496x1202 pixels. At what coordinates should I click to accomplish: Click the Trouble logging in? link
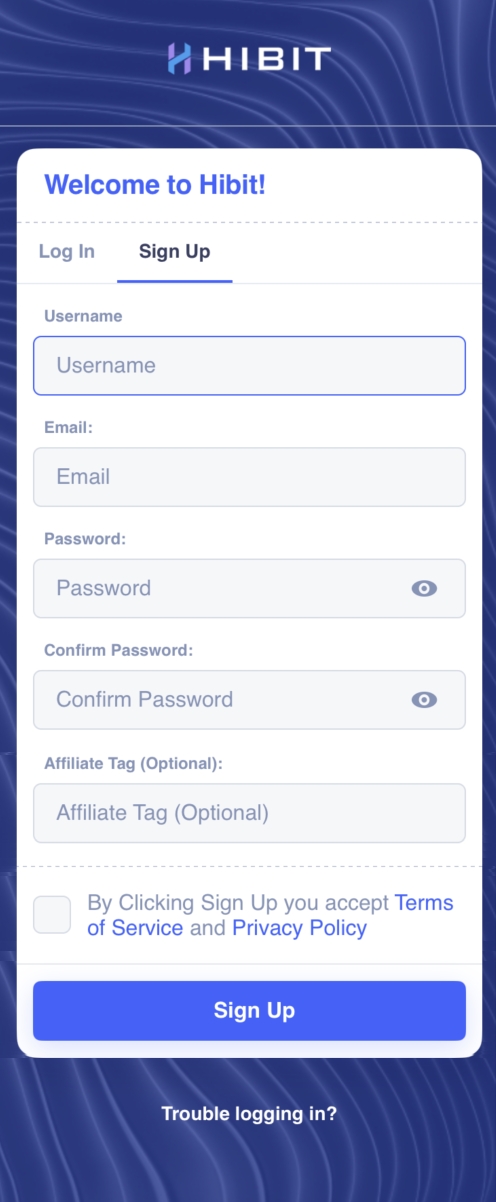[x=249, y=1114]
